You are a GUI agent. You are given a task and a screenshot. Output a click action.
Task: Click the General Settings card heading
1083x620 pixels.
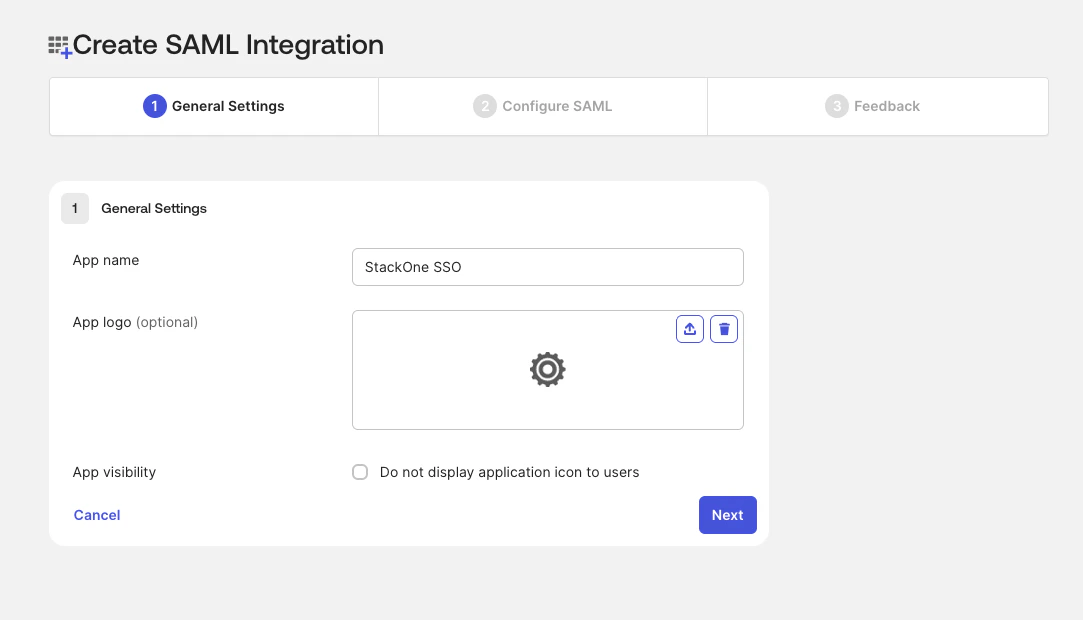point(153,208)
